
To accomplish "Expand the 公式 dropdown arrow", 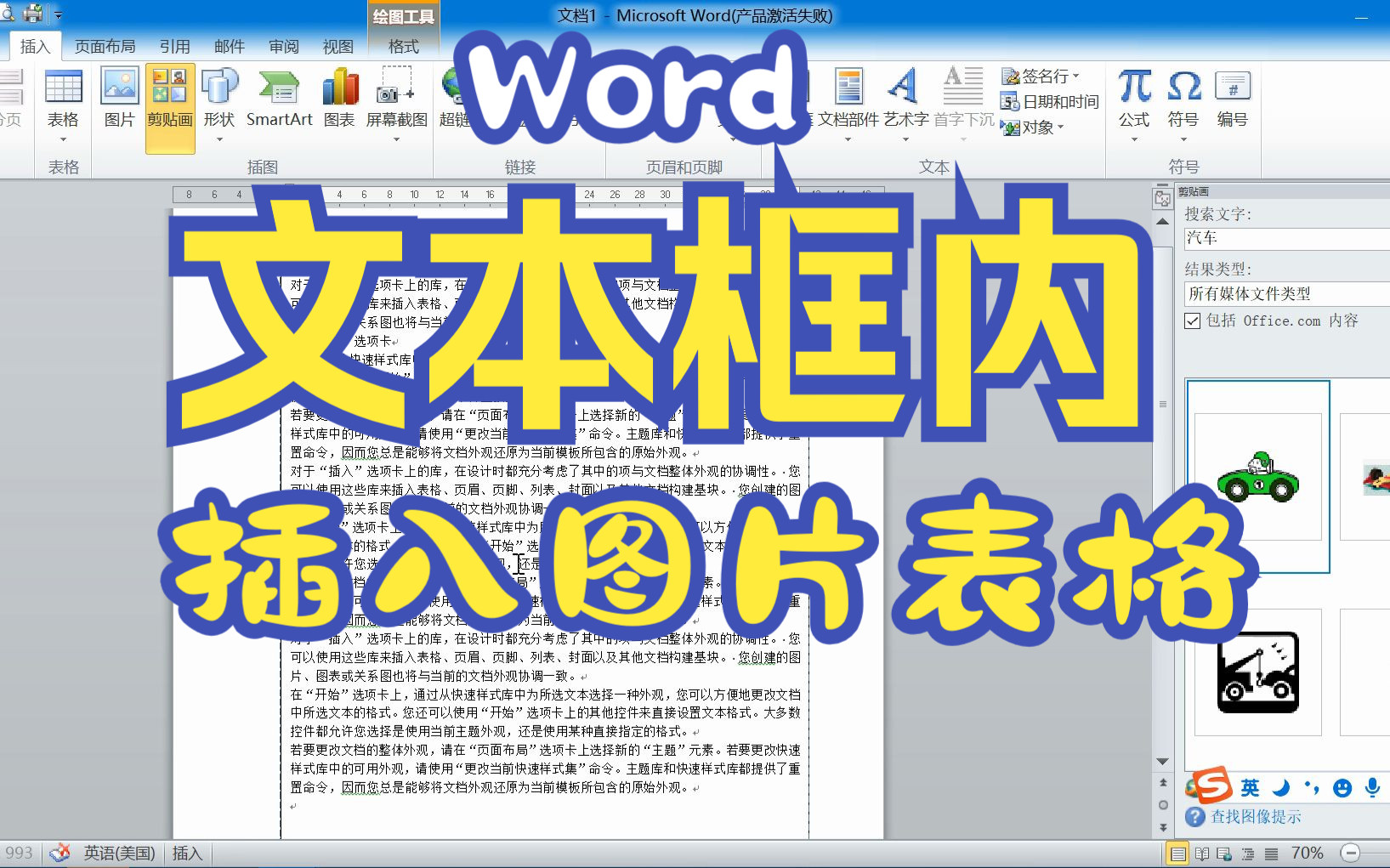I will point(1134,139).
